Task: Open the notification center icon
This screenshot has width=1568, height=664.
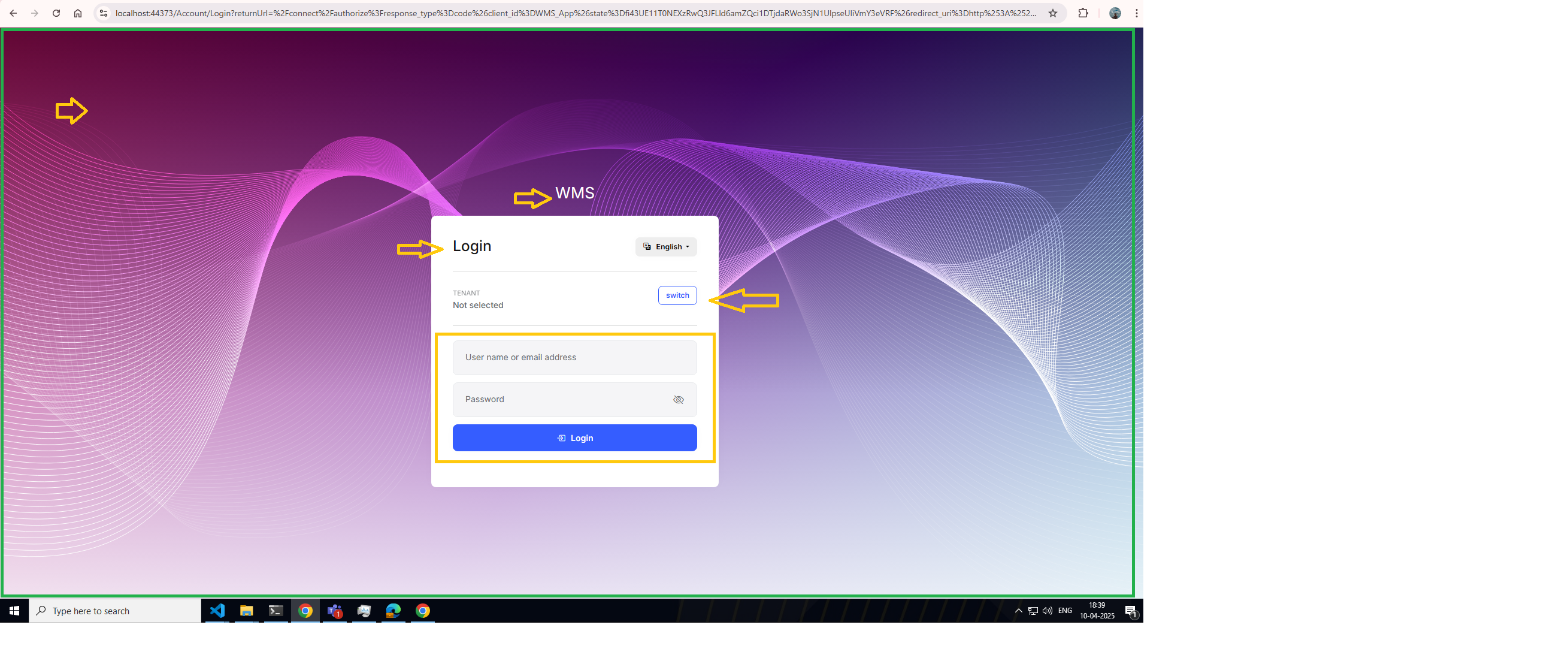Action: coord(1131,611)
